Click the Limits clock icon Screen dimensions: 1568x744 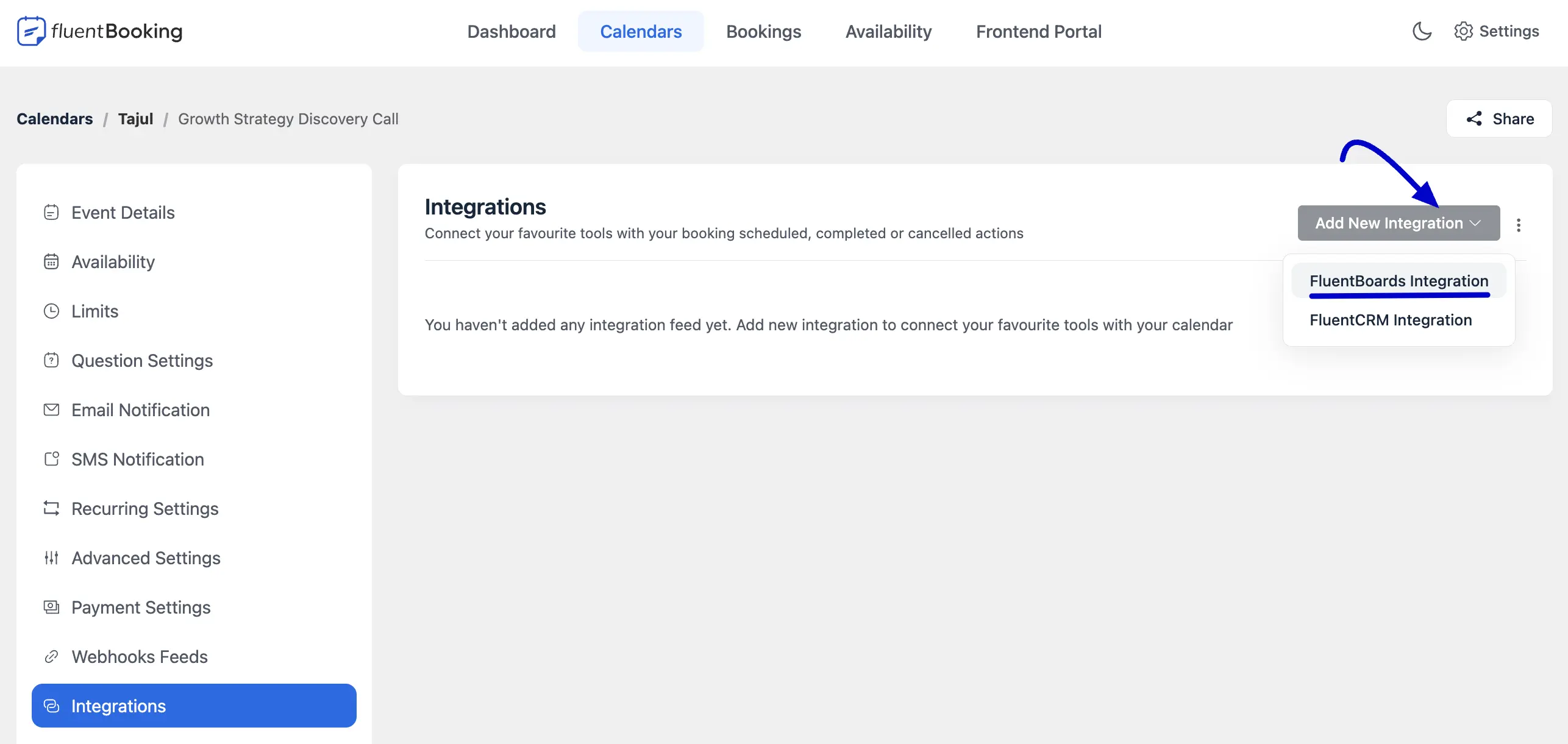(51, 311)
